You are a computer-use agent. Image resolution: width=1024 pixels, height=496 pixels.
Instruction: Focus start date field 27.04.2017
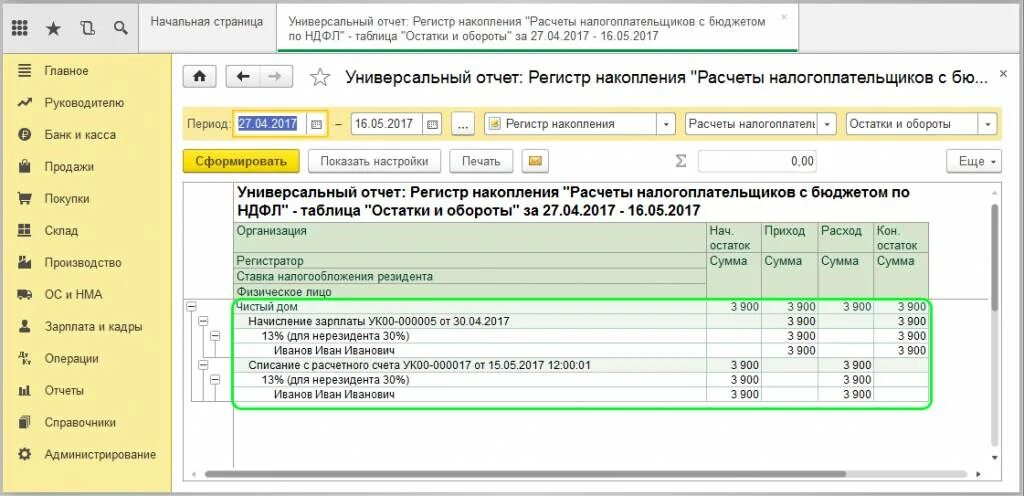tap(272, 123)
